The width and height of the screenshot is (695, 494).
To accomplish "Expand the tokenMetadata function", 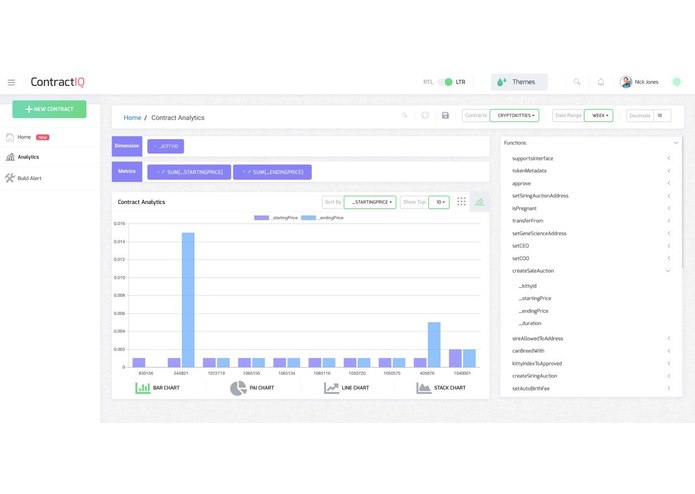I will tap(668, 171).
